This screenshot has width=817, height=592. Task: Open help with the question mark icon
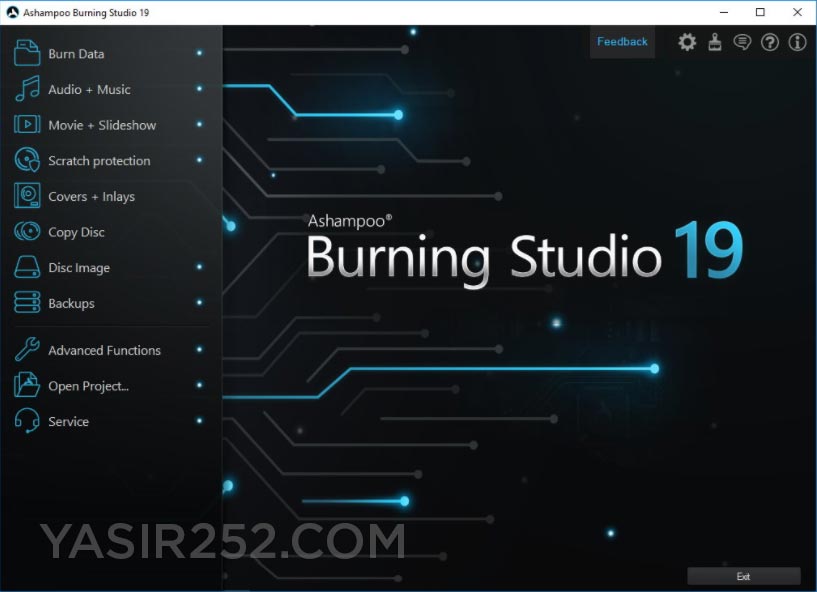click(770, 42)
